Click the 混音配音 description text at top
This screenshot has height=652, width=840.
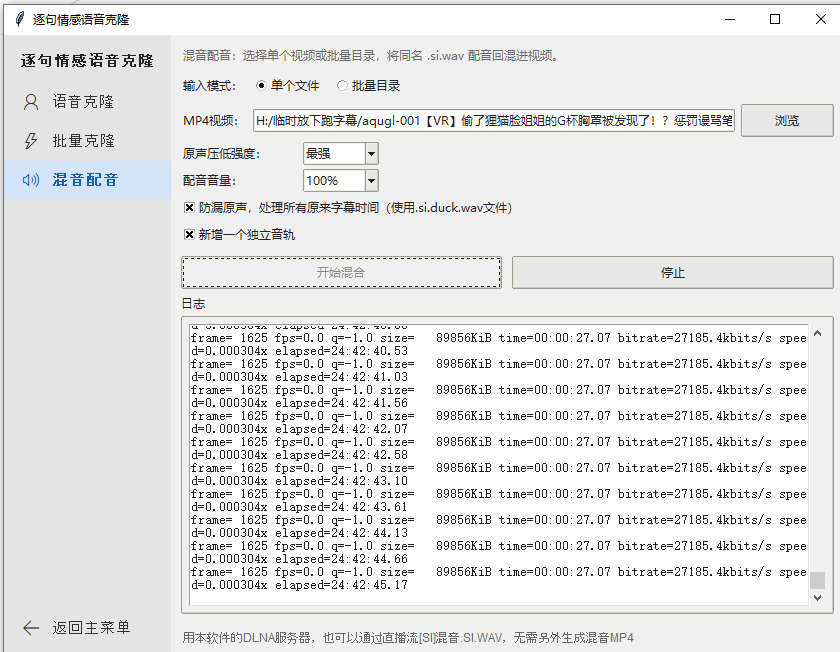pos(372,56)
